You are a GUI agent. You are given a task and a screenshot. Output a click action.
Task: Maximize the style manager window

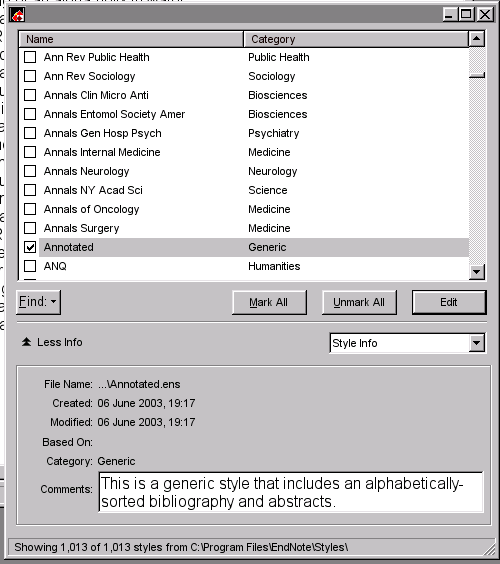click(466, 15)
